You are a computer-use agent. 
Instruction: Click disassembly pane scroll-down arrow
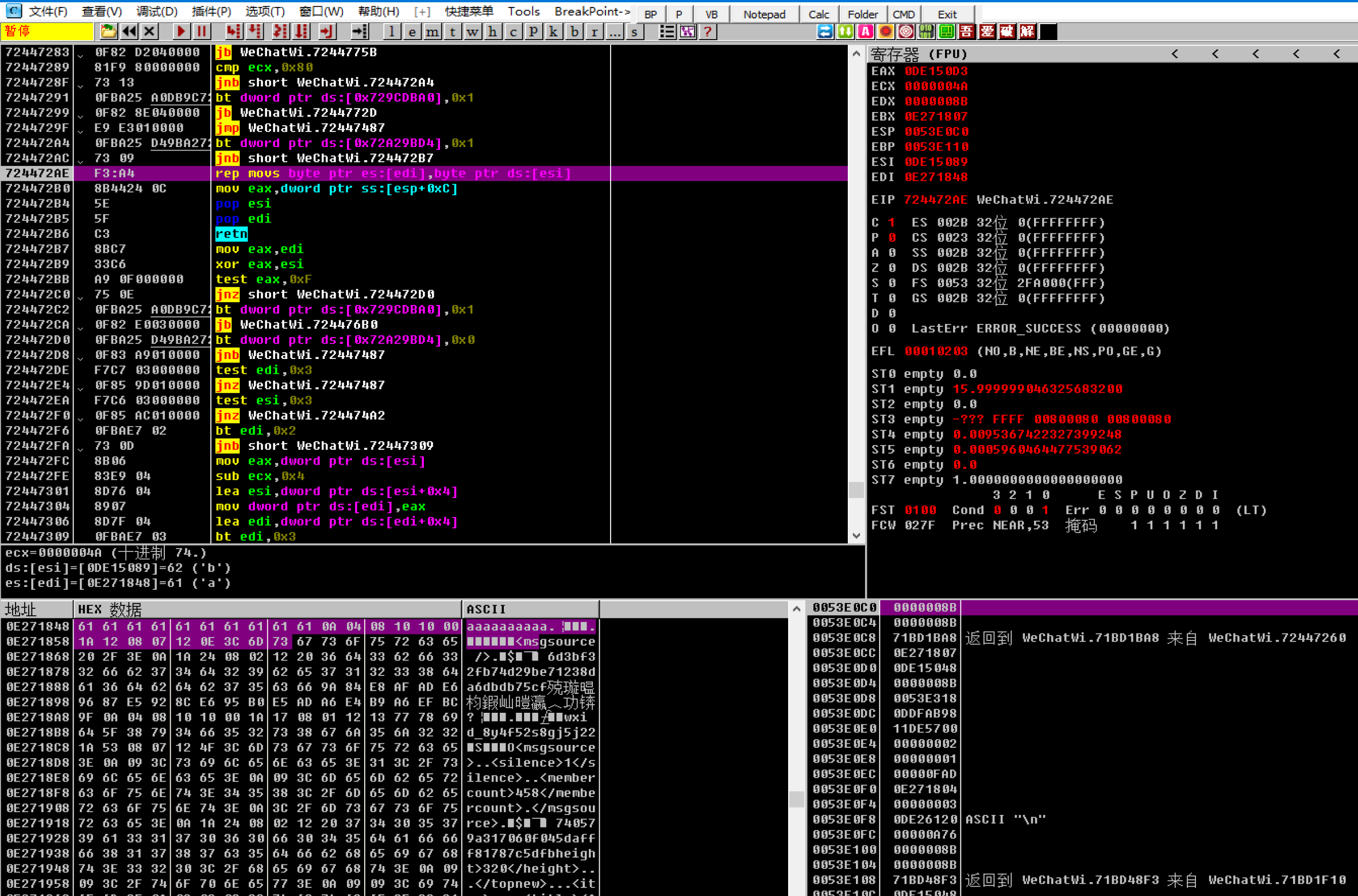click(856, 535)
